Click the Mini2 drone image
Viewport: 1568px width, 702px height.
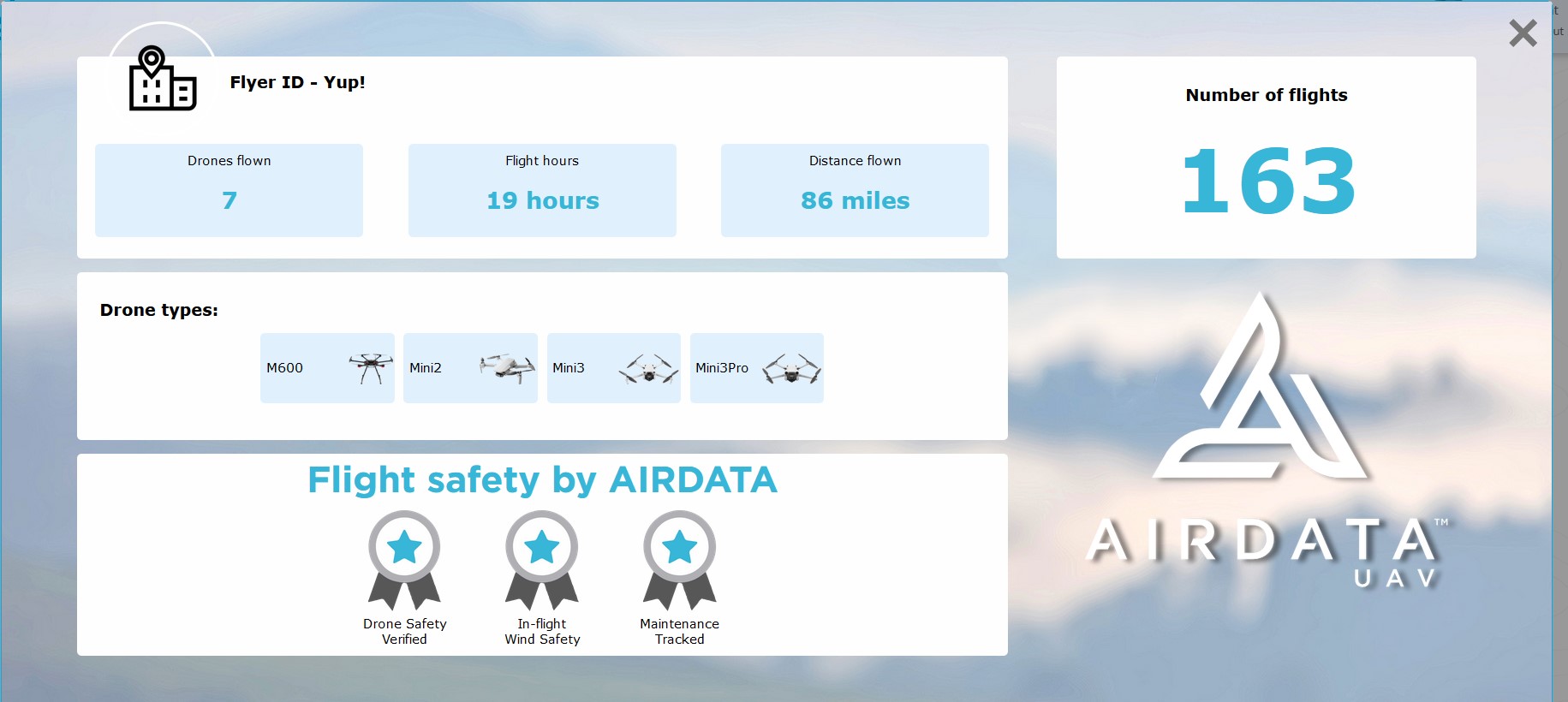507,368
